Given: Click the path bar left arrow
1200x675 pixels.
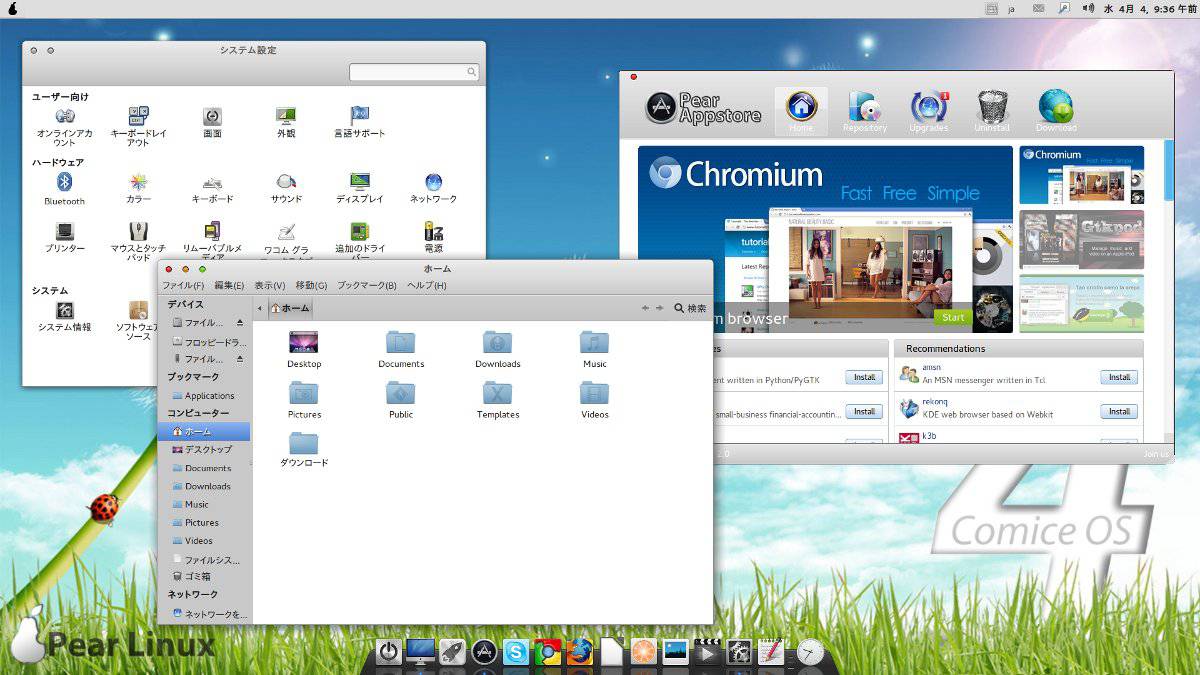Looking at the screenshot, I should 260,308.
